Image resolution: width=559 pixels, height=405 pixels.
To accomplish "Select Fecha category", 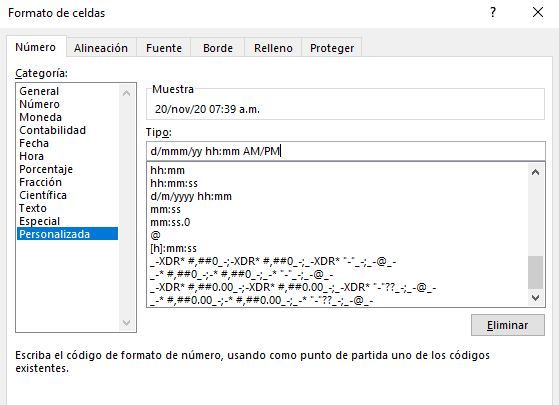I will coord(67,143).
